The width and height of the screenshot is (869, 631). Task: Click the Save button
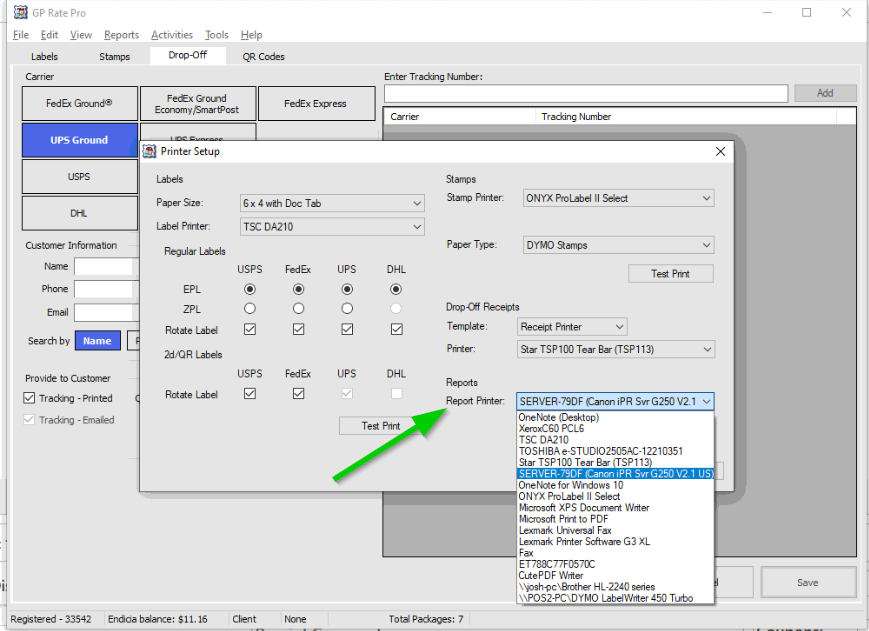pos(807,582)
